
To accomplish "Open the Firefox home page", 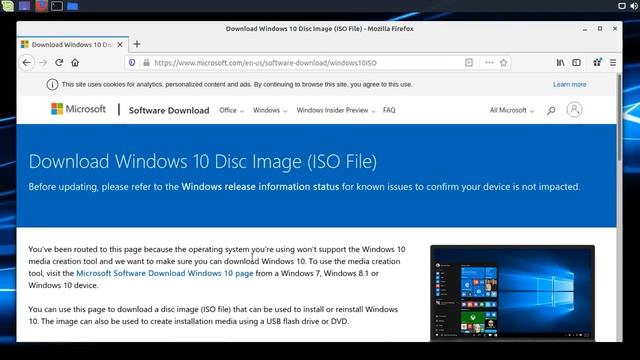I will coord(75,62).
